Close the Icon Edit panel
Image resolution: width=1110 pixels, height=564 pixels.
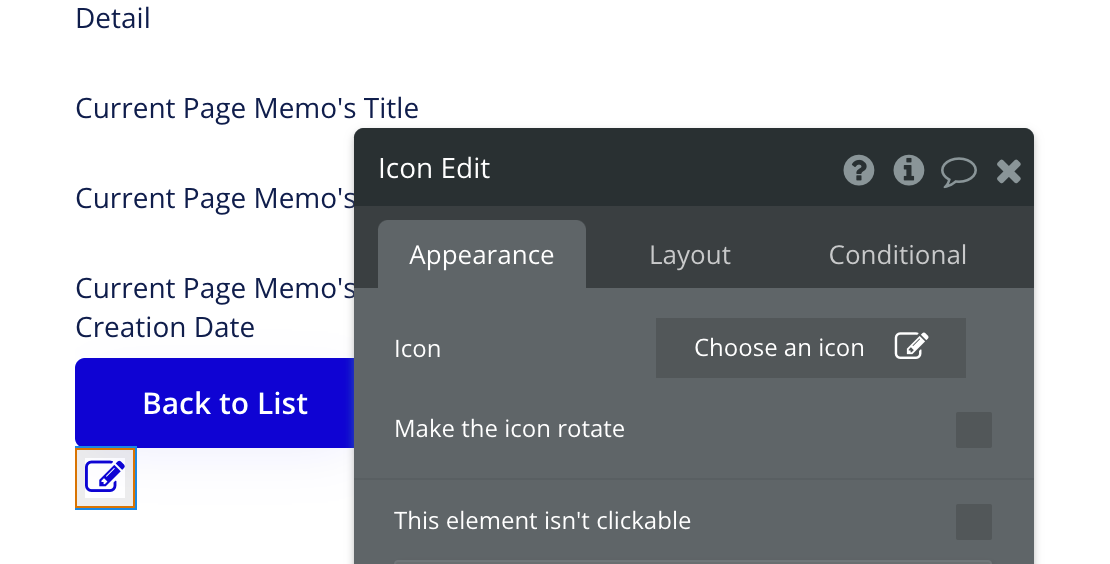click(x=1008, y=171)
